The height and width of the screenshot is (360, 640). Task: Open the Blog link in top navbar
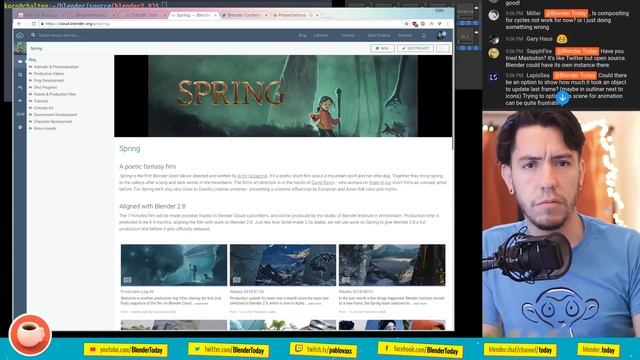point(302,36)
